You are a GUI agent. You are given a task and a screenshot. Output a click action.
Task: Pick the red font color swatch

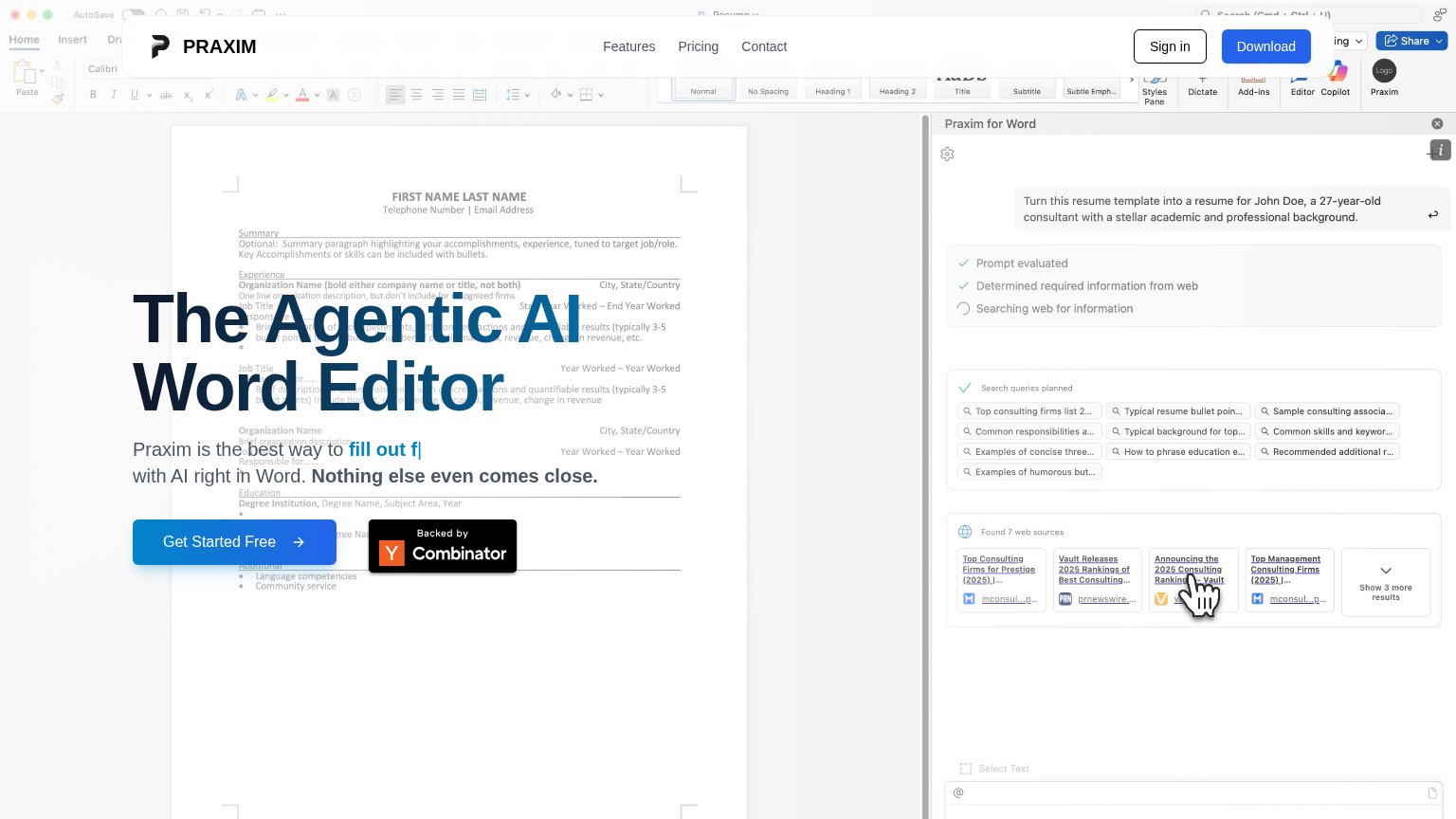[302, 95]
